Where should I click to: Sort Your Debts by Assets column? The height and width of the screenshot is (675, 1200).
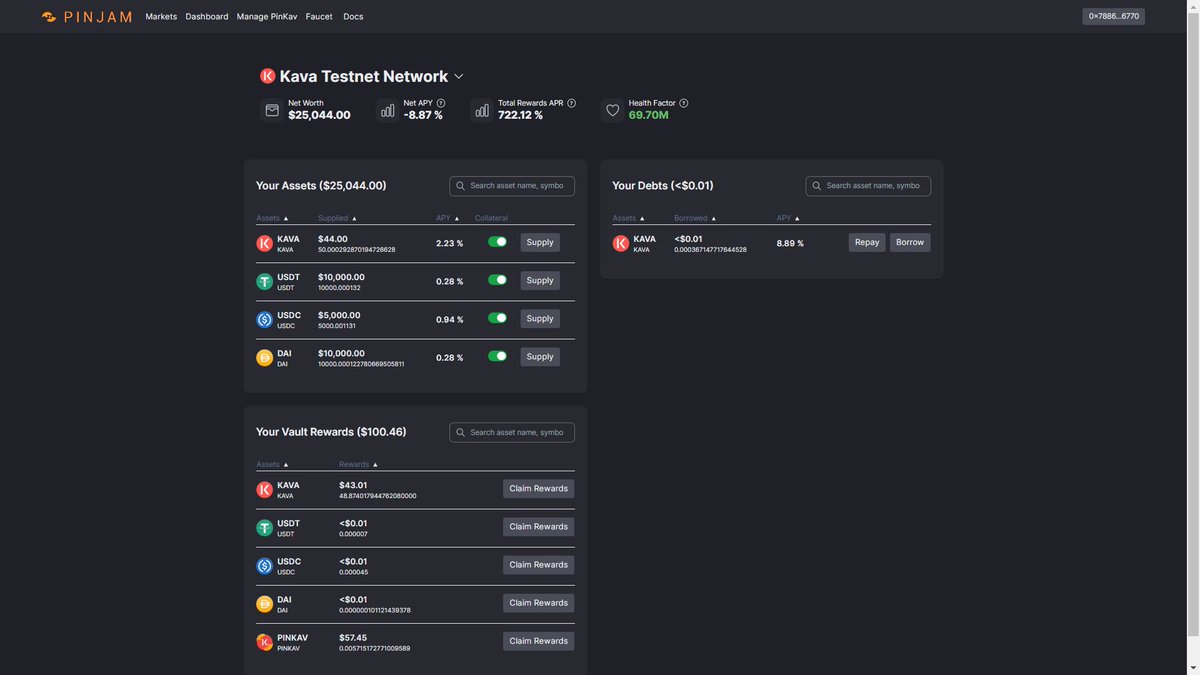click(x=629, y=218)
